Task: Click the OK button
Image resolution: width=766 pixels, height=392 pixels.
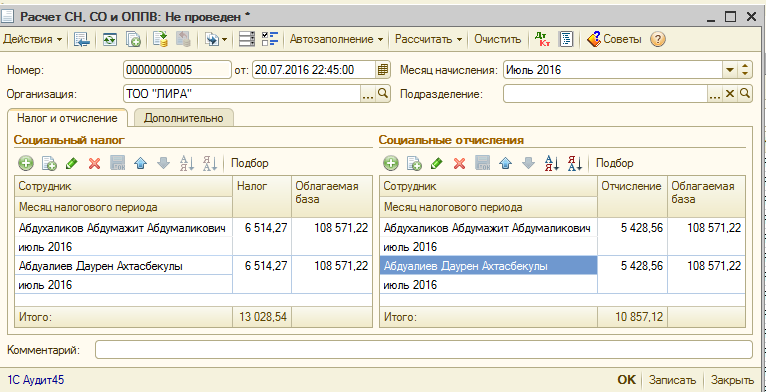Action: 626,380
